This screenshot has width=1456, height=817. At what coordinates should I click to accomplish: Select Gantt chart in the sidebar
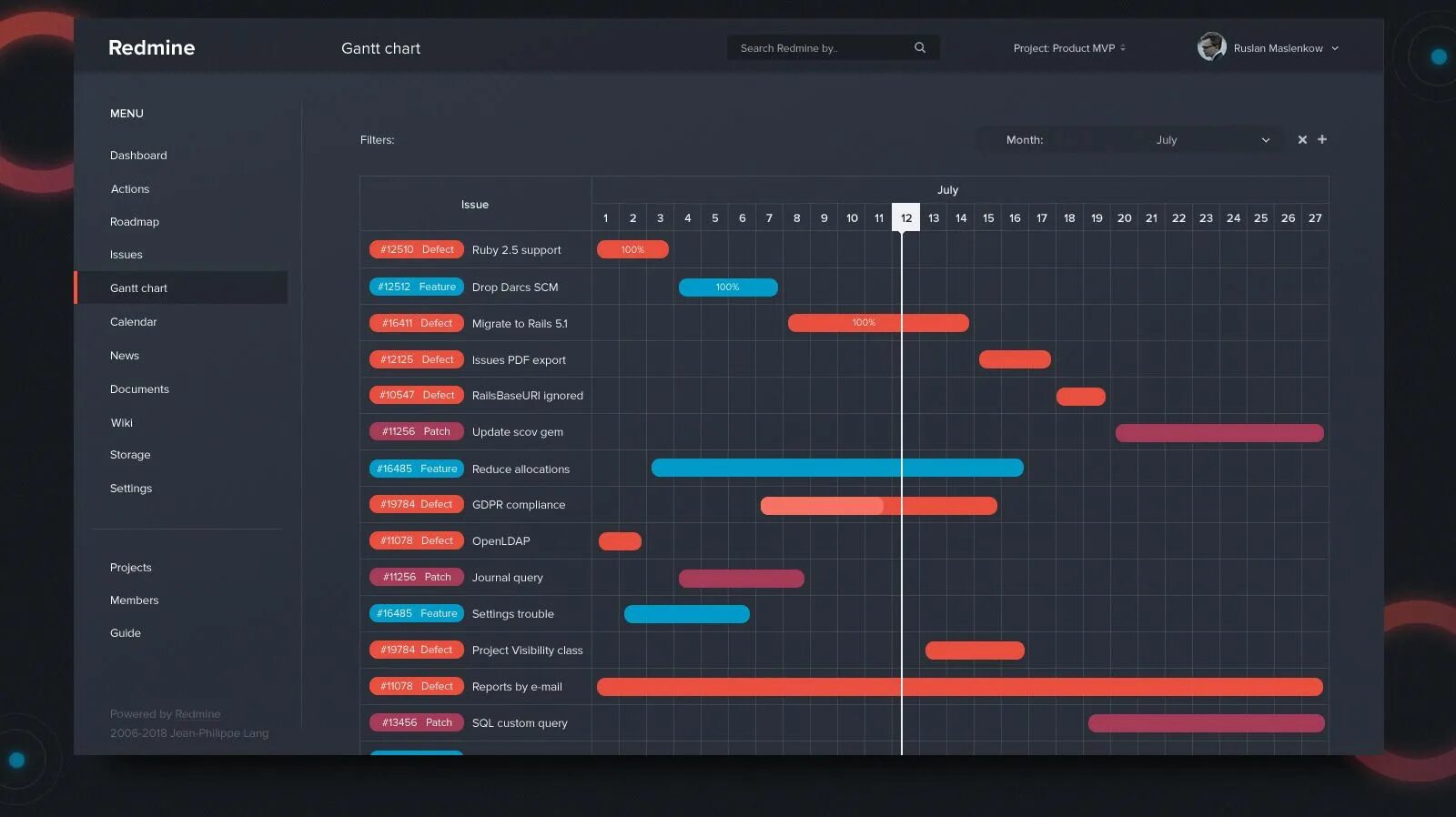coord(180,287)
